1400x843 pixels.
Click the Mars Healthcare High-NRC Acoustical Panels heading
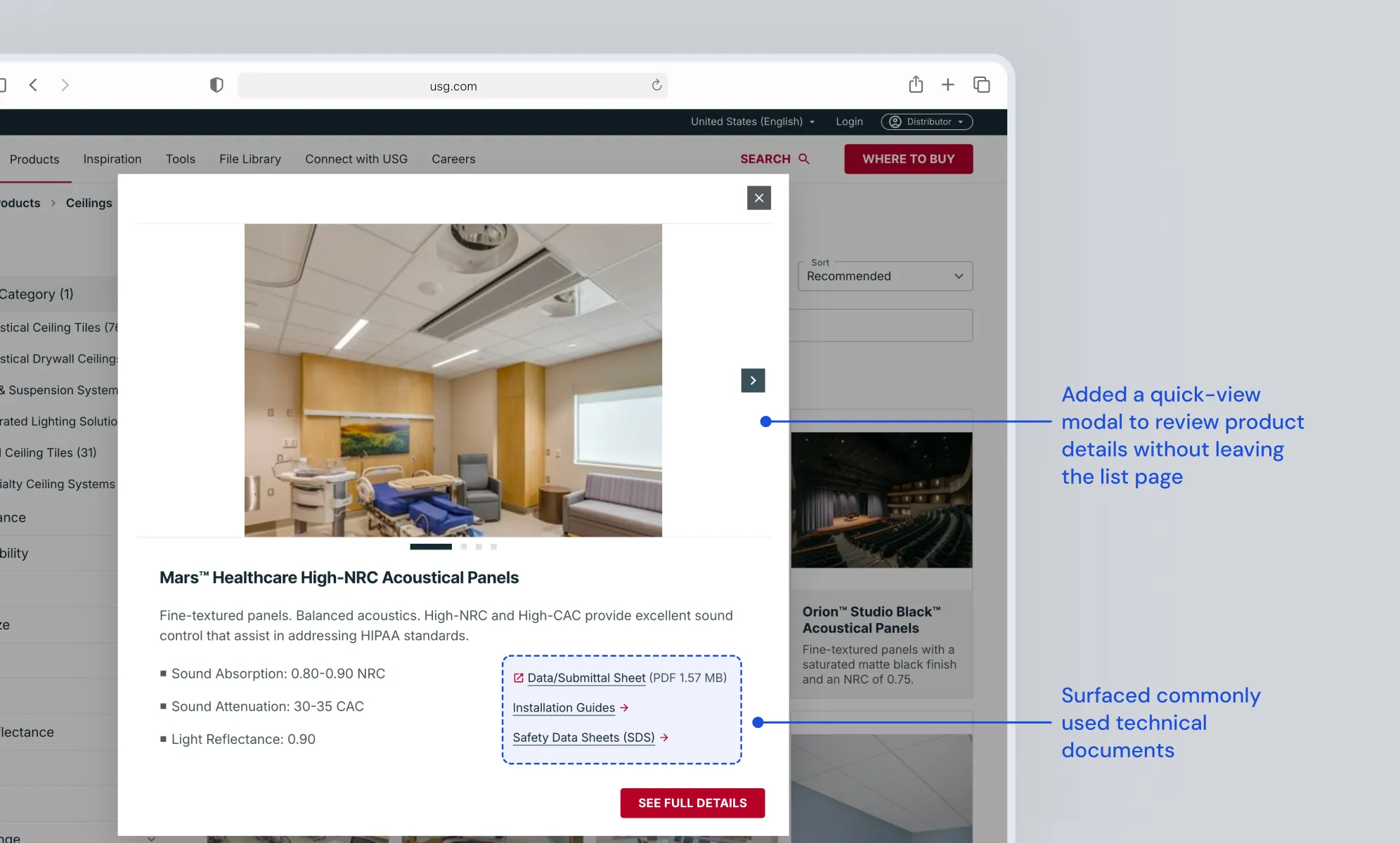(x=339, y=577)
